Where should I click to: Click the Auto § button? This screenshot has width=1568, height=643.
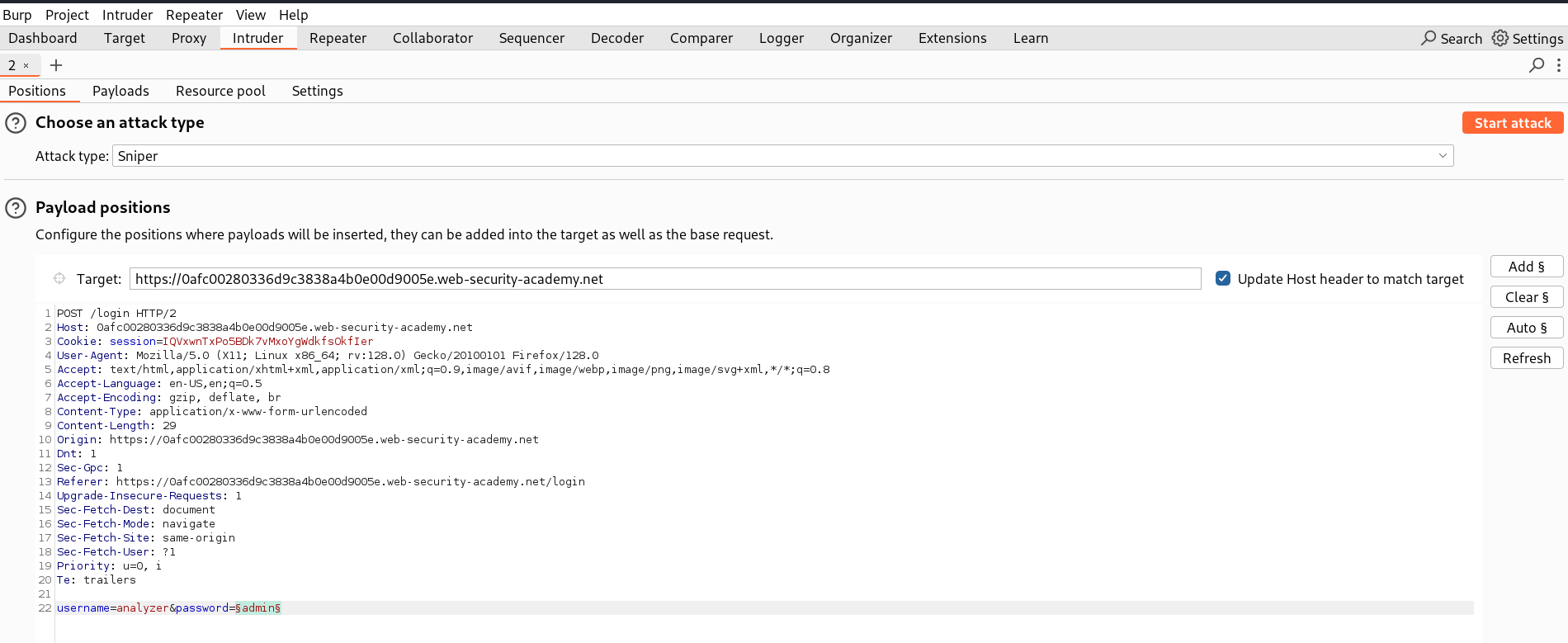click(x=1527, y=328)
